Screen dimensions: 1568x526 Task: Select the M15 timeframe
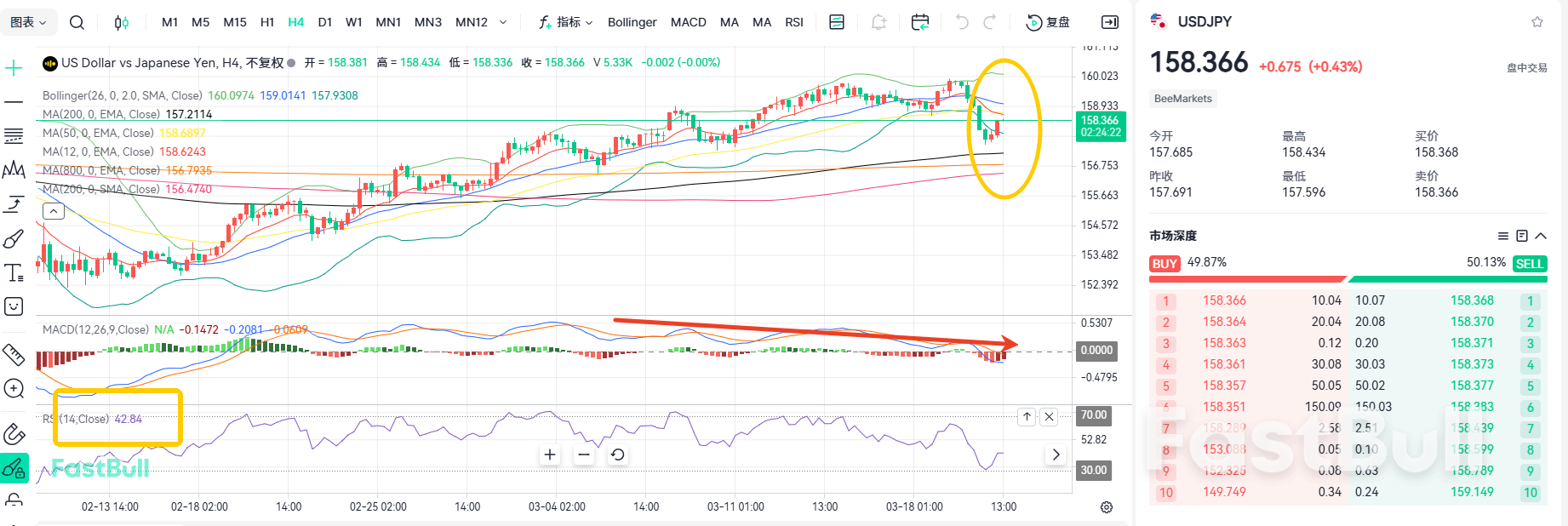click(x=234, y=22)
